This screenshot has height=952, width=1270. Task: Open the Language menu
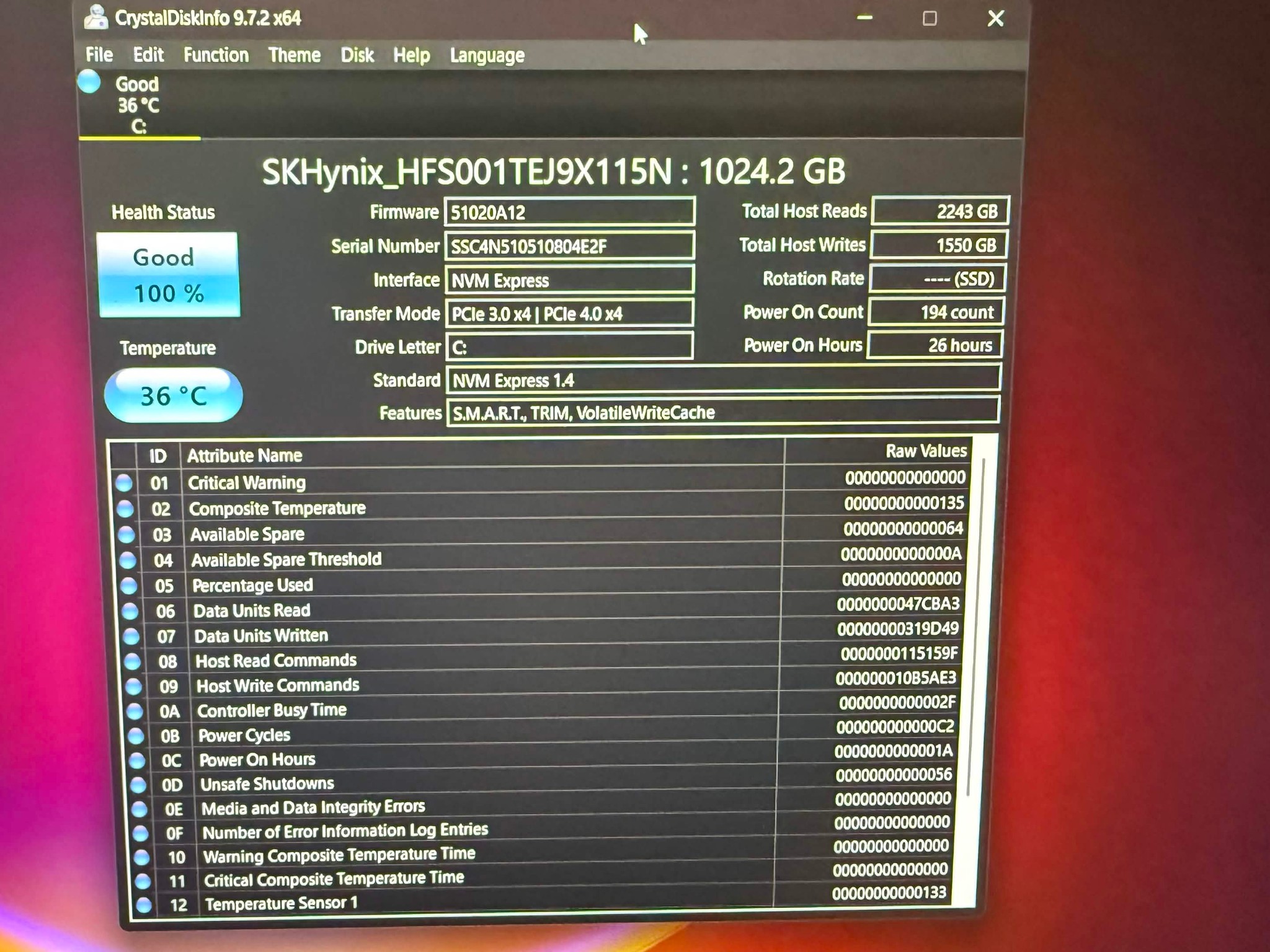487,56
